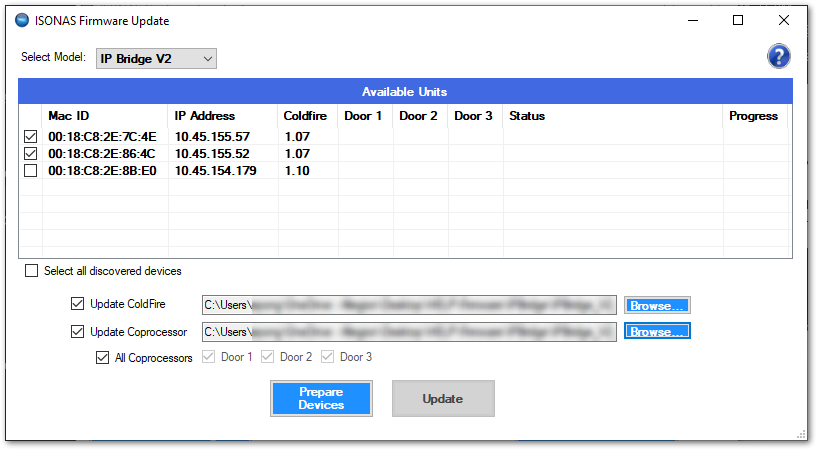817x450 pixels.
Task: Open the Select Model dropdown
Action: [x=156, y=58]
